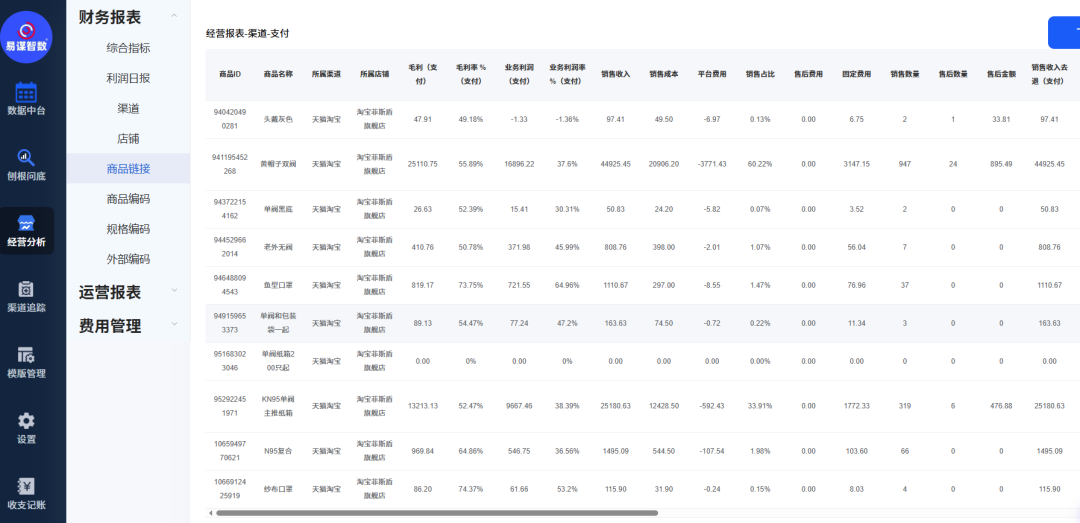Open the 设置 gear icon
The height and width of the screenshot is (523, 1080).
coord(26,421)
